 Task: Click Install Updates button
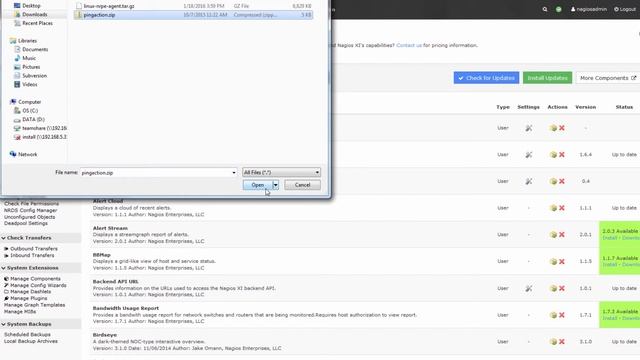pyautogui.click(x=547, y=78)
